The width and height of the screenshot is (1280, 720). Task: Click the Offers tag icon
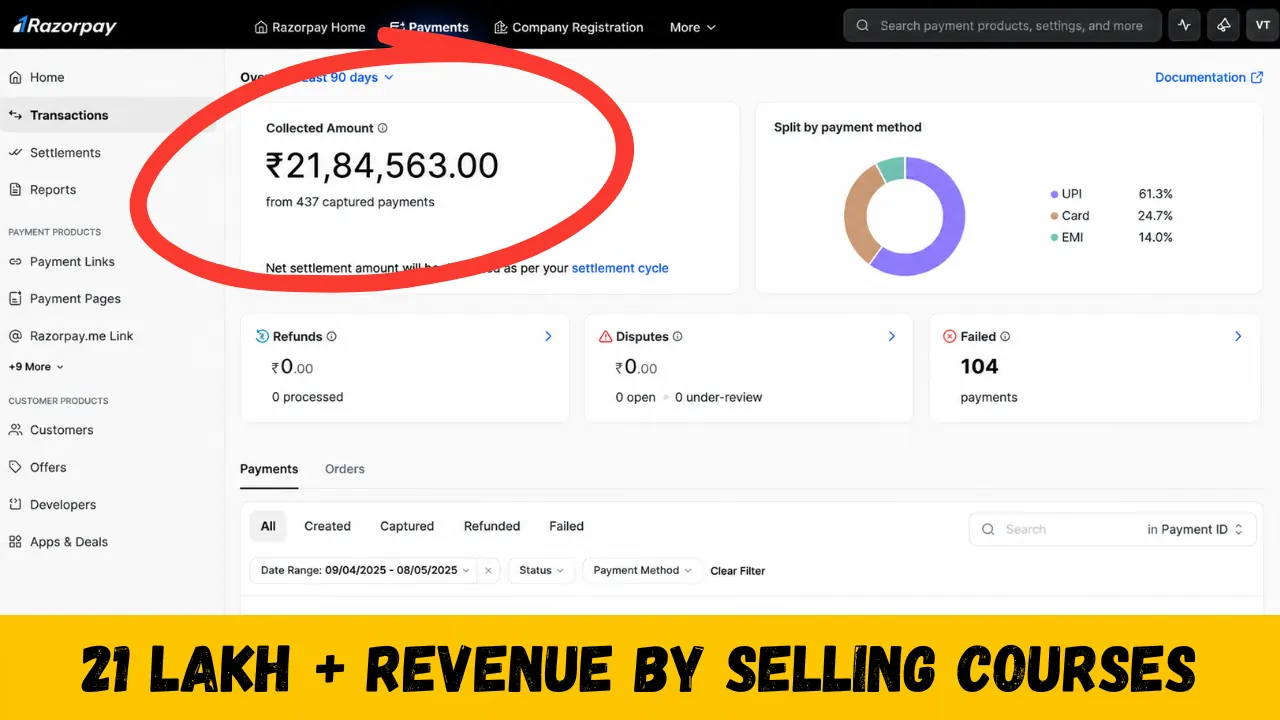15,467
